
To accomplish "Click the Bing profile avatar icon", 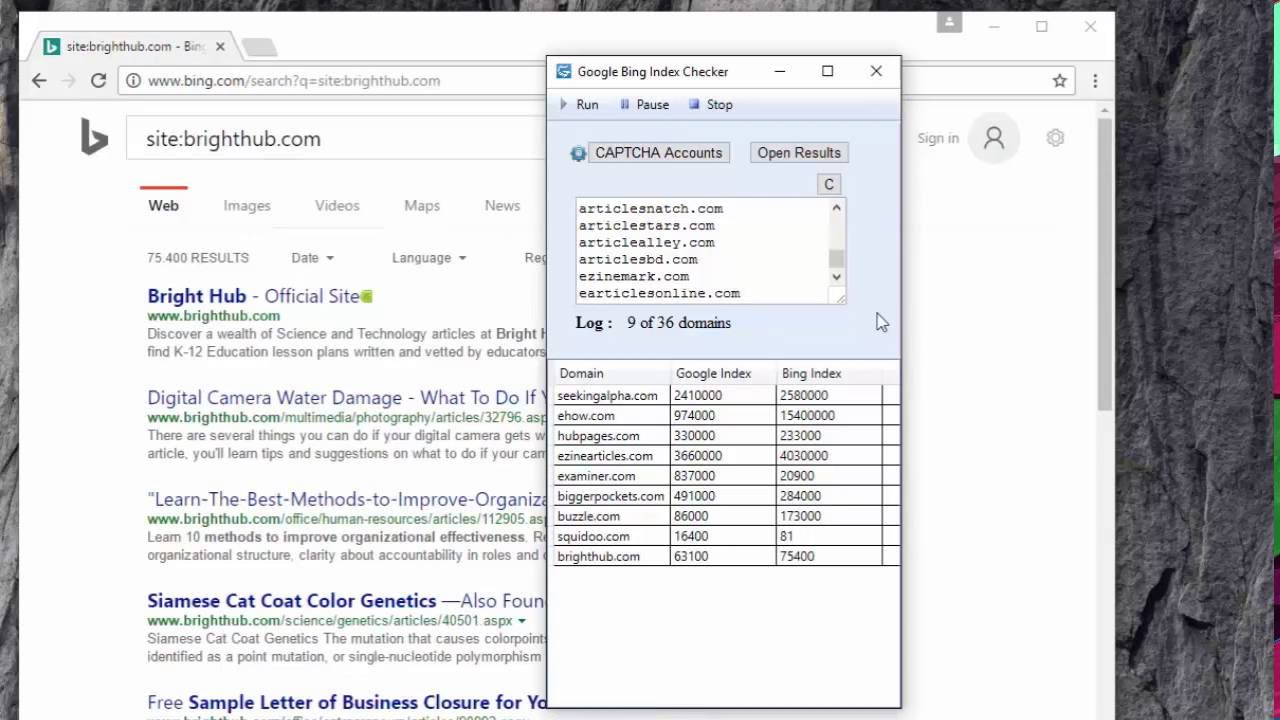I will 994,138.
